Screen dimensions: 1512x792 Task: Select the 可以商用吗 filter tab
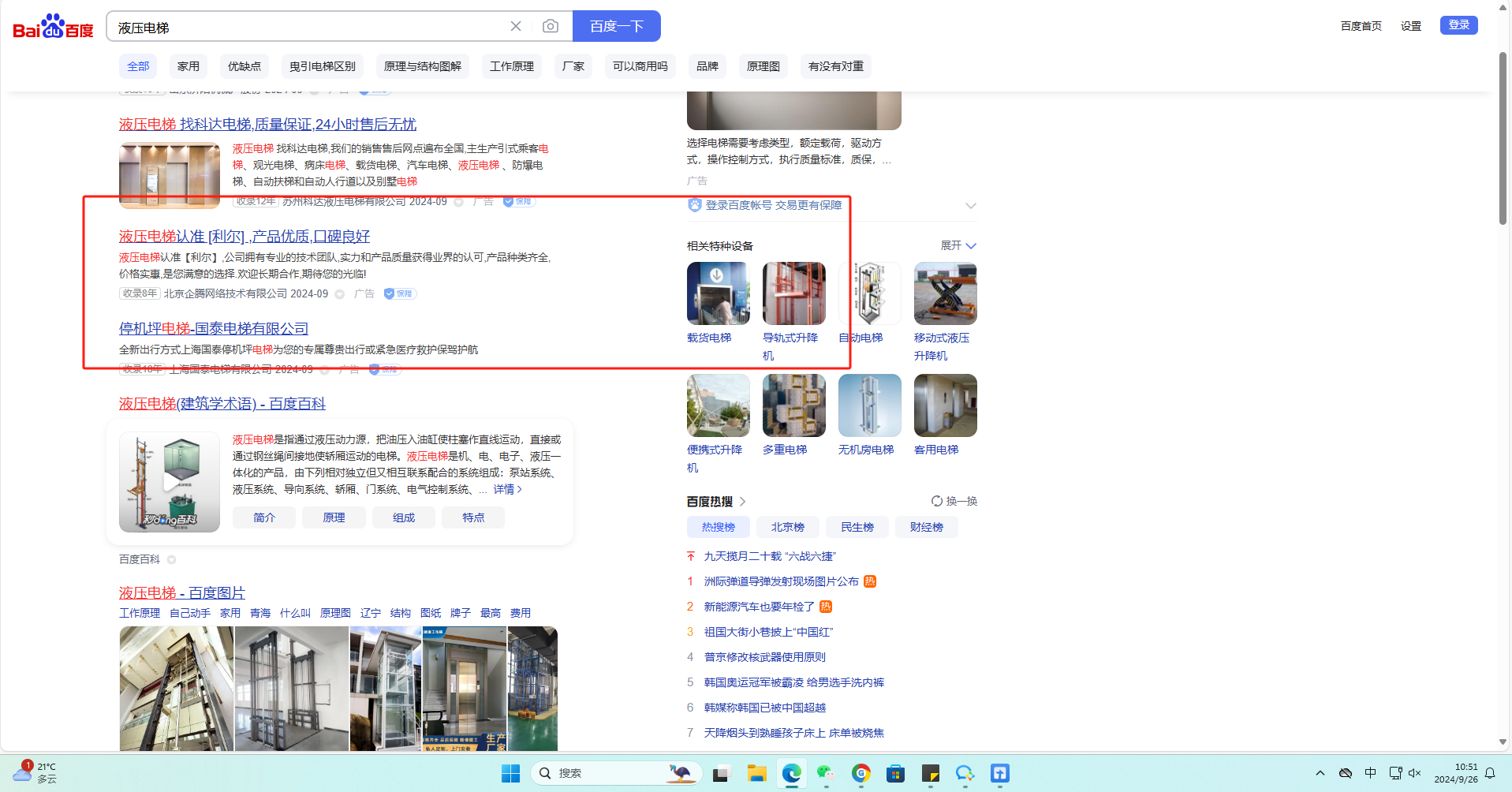click(640, 66)
